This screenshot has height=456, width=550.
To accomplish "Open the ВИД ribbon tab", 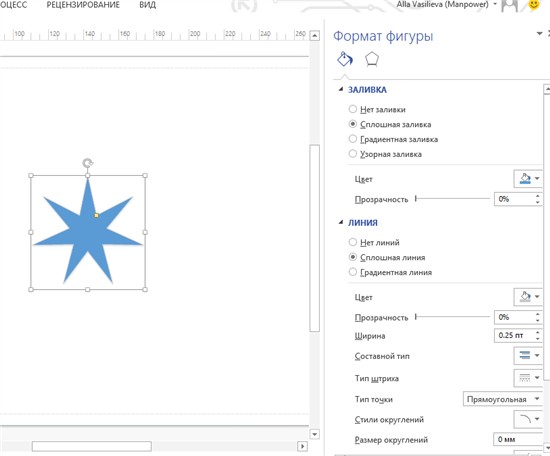I will click(x=148, y=5).
